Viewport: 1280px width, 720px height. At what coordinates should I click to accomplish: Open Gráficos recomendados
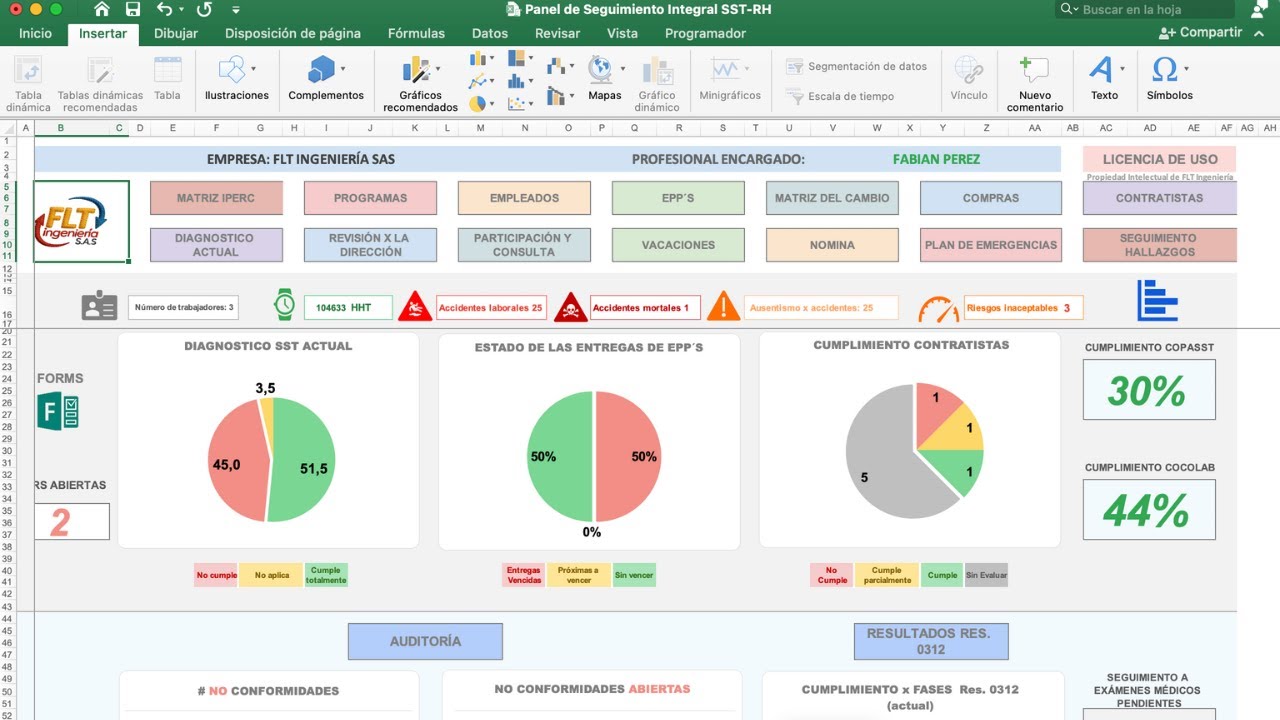coord(420,83)
